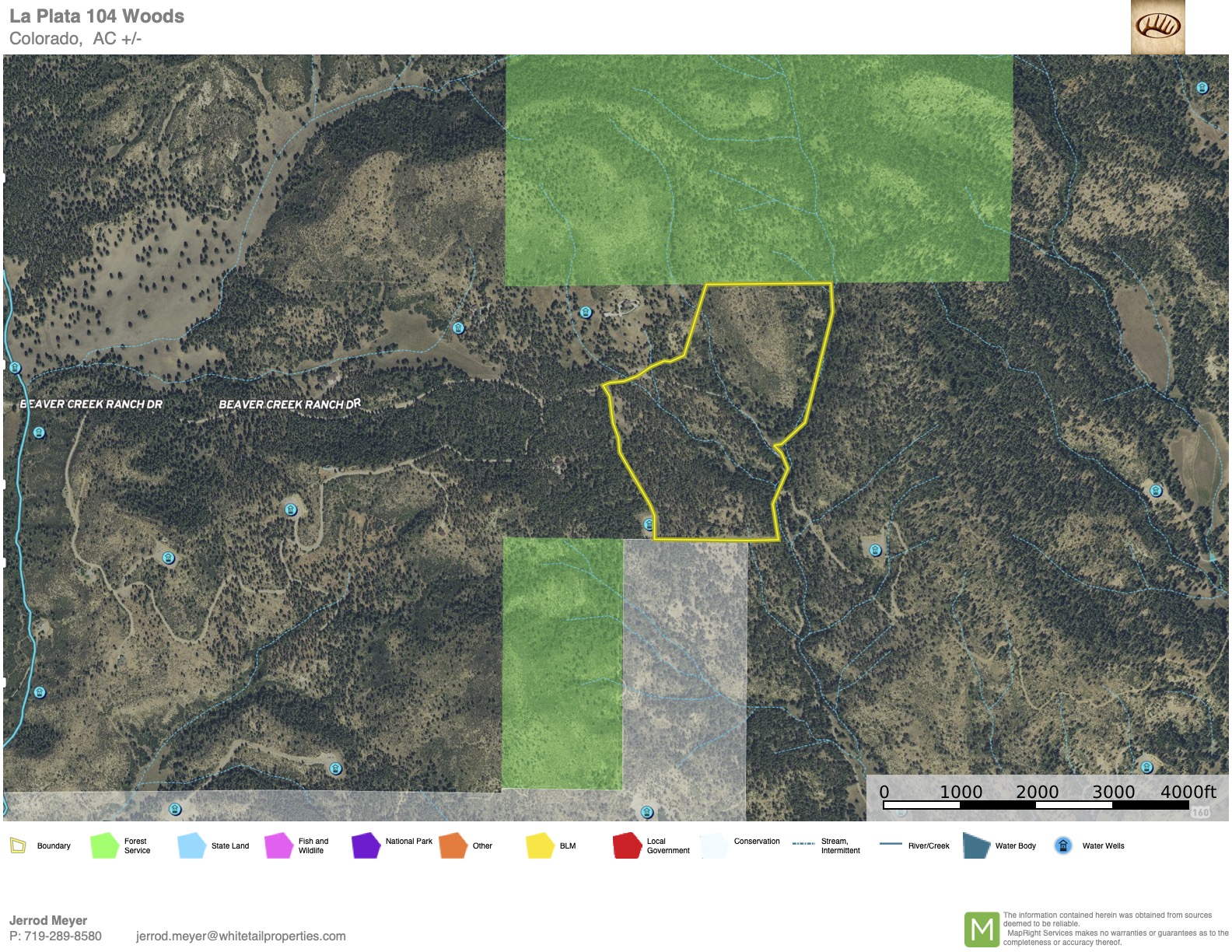Open the jerrod.meyer@whitetailproperties.com email link
This screenshot has width=1232, height=952.
(240, 936)
